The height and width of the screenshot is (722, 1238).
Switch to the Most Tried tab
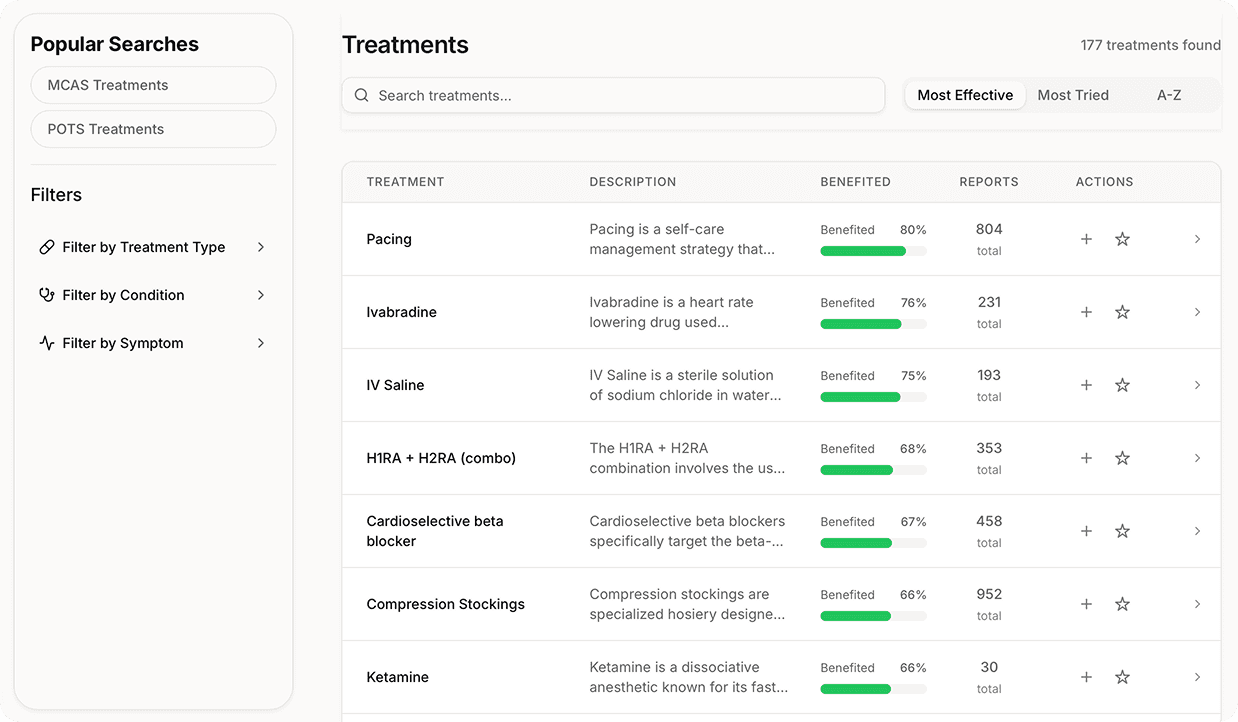[1073, 95]
